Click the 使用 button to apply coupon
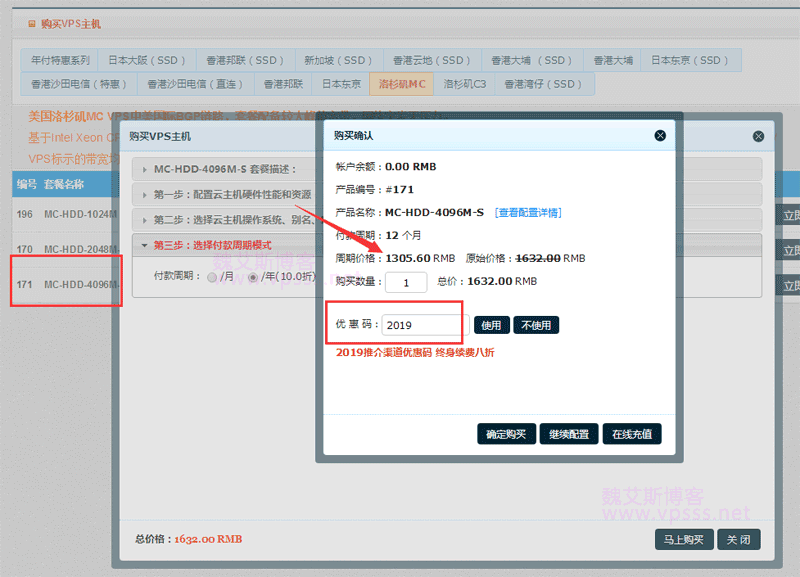Viewport: 800px width, 577px height. tap(491, 325)
